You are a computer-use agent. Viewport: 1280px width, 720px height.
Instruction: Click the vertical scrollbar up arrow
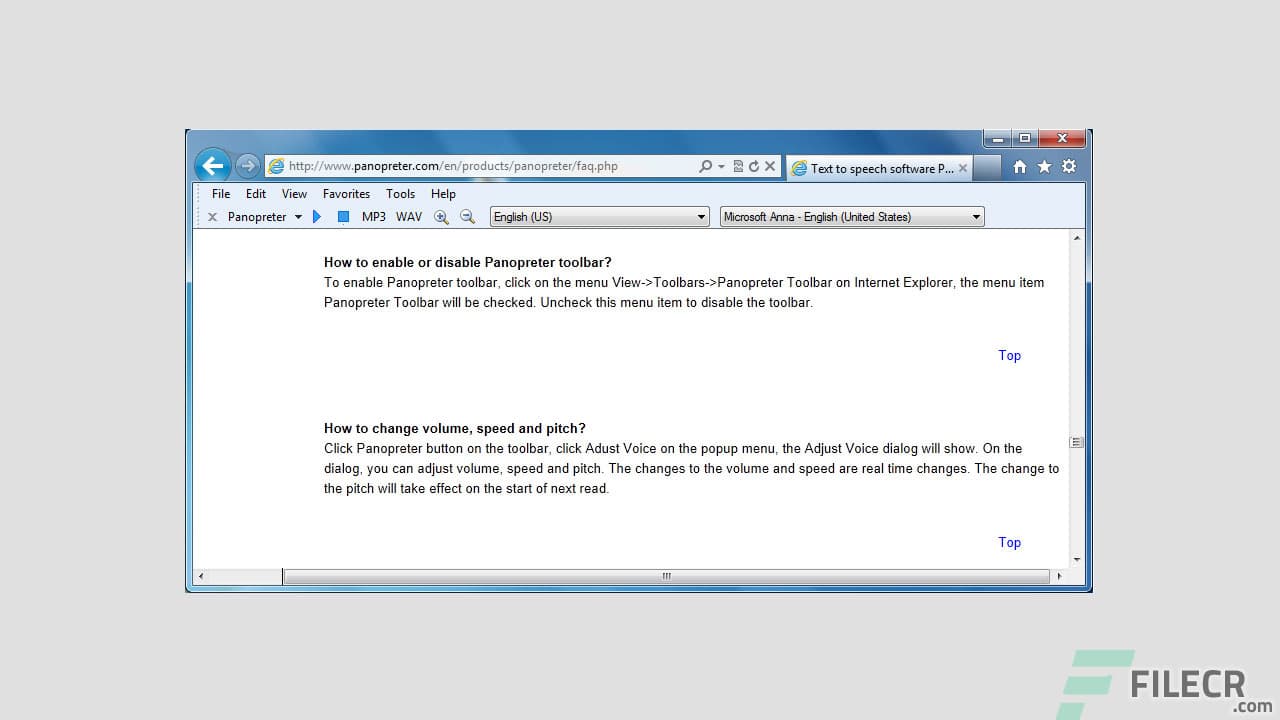click(1077, 239)
